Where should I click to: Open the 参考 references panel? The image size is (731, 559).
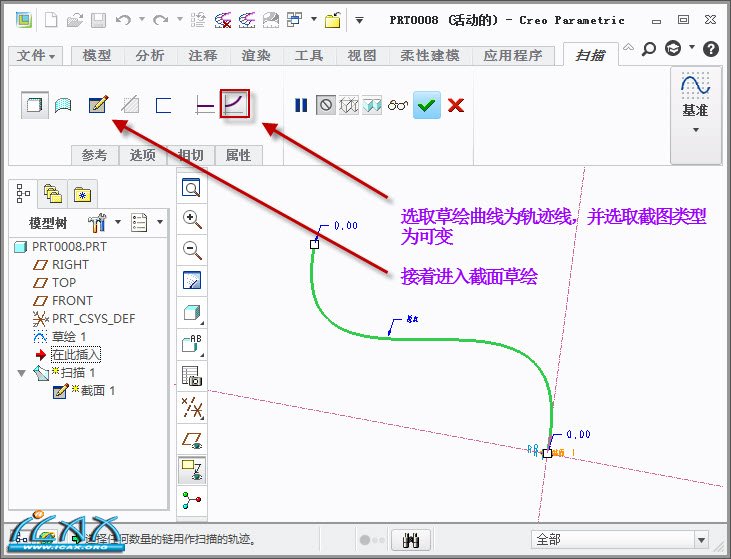[x=94, y=155]
